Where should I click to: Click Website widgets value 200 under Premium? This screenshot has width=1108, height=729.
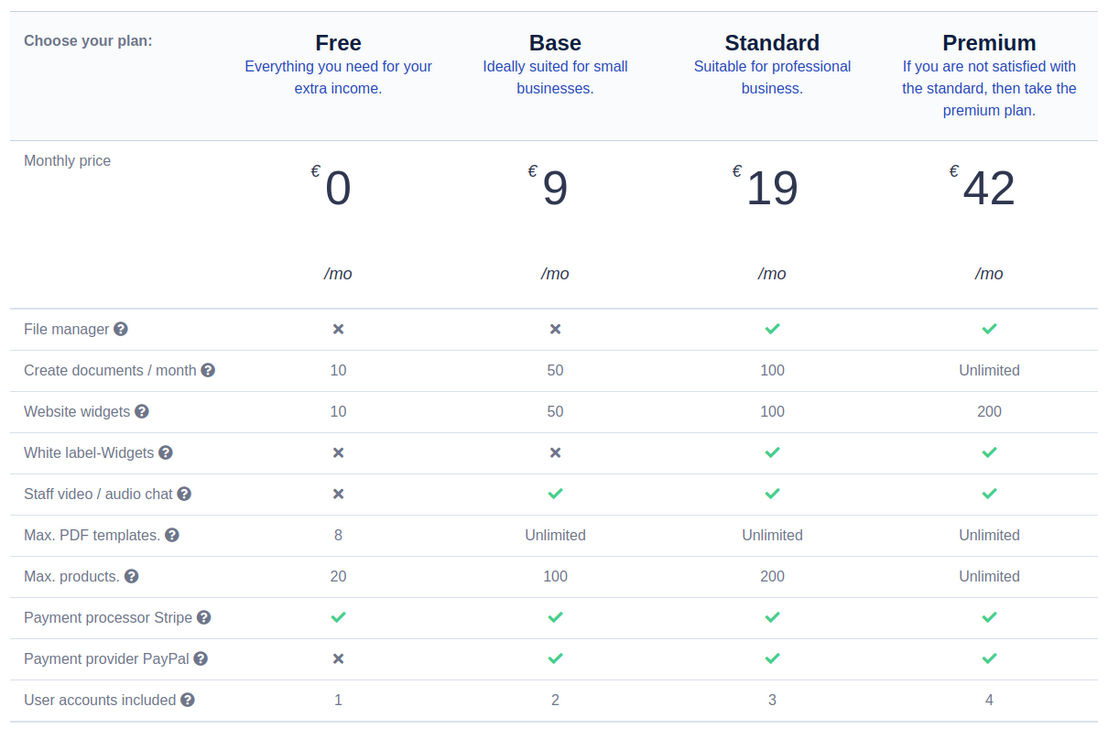pos(989,411)
